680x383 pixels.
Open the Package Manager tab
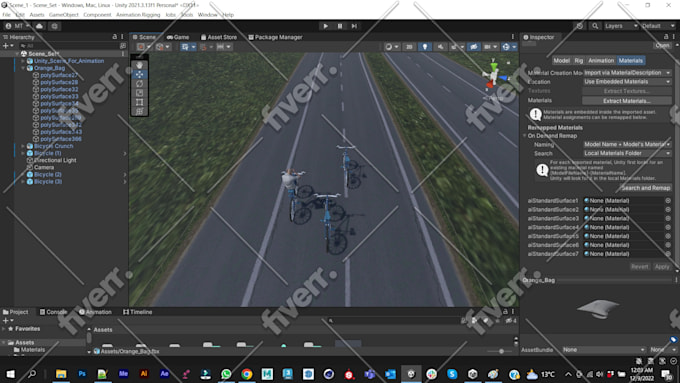point(275,37)
